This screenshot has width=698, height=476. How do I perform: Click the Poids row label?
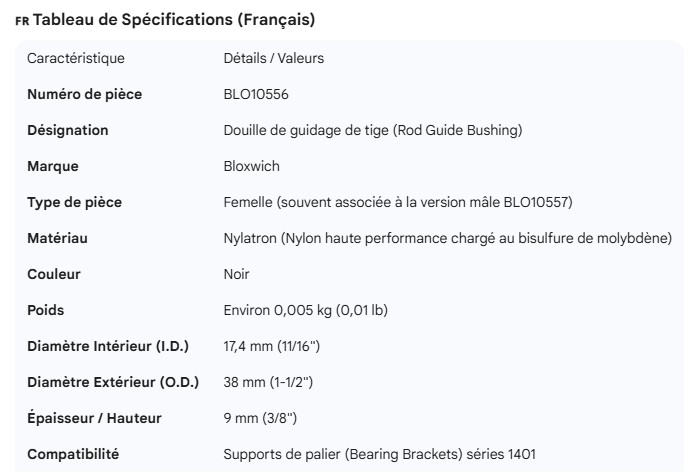46,310
